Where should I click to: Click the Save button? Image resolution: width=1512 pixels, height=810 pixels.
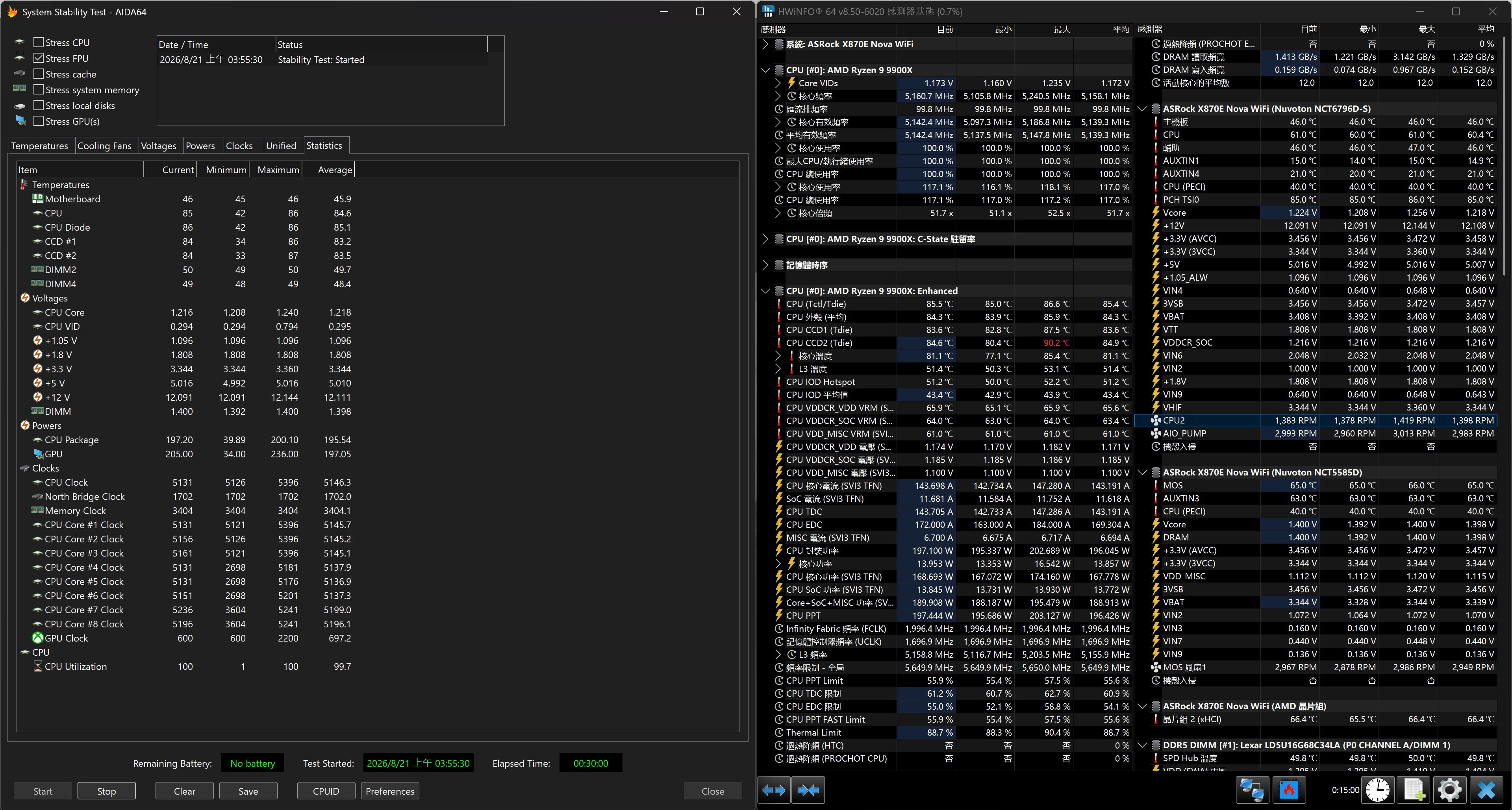coord(248,791)
